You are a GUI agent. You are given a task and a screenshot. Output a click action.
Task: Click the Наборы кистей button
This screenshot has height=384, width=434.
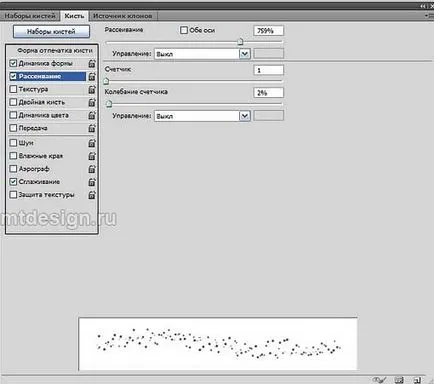[51, 32]
